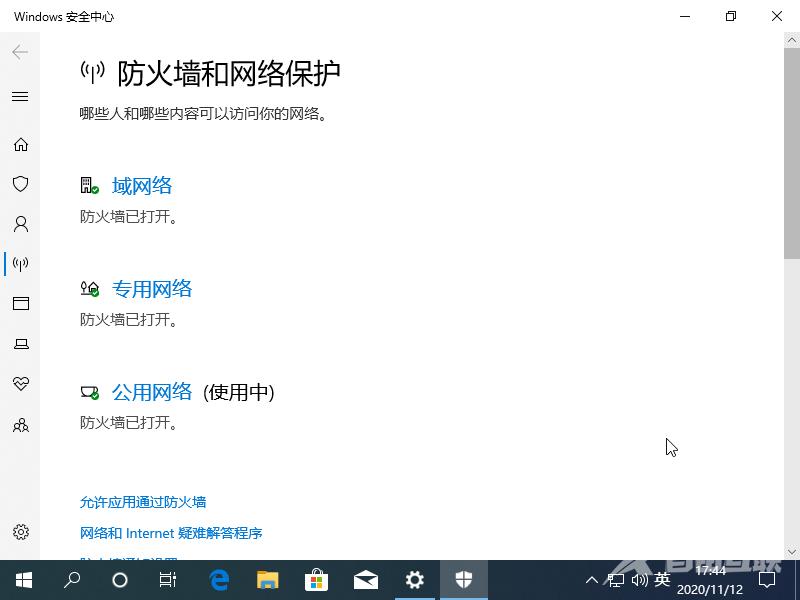Screen dimensions: 800x600
Task: Restore down the Windows 安全中心 window
Action: pyautogui.click(x=731, y=16)
